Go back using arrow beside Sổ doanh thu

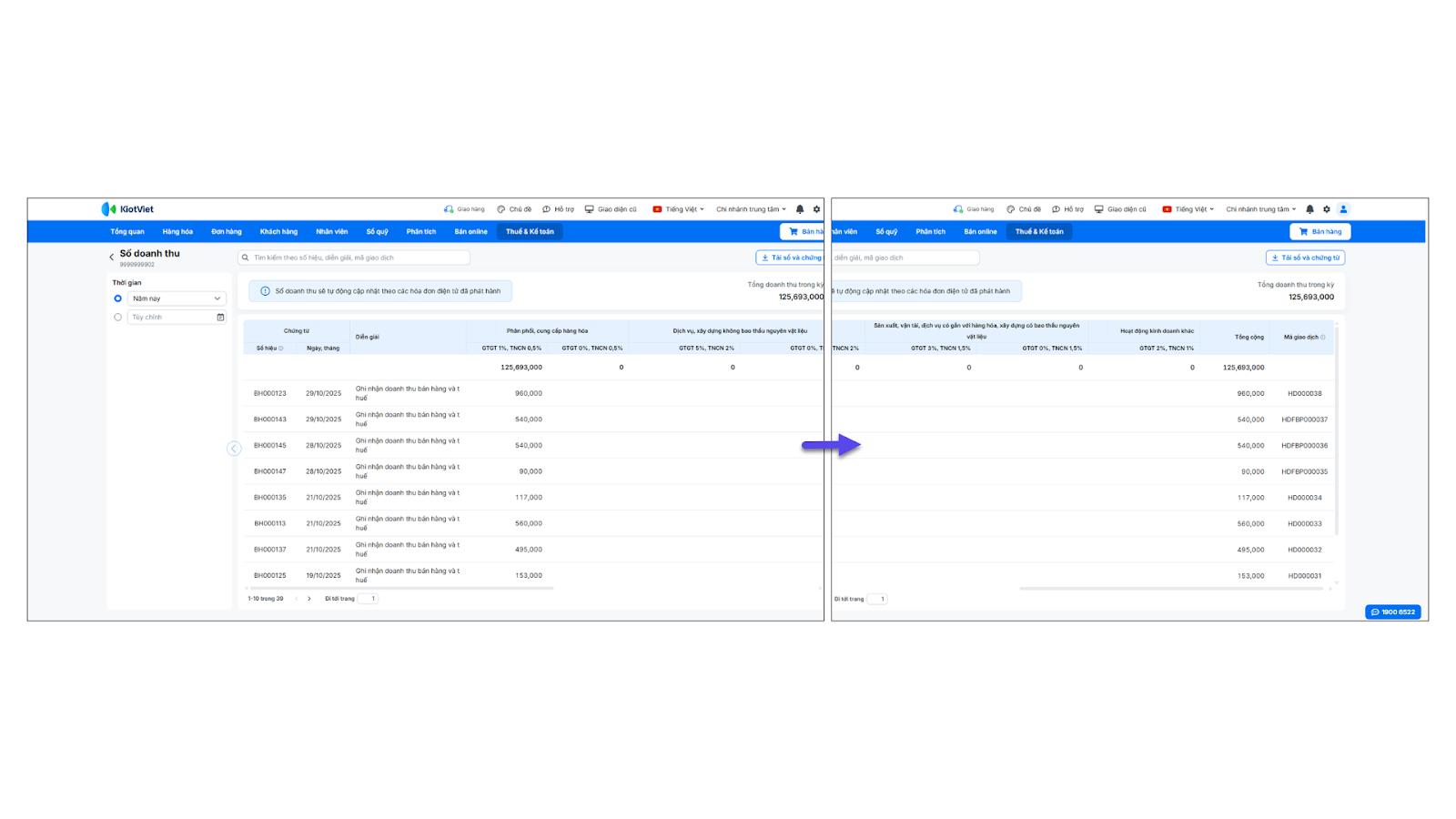click(112, 258)
